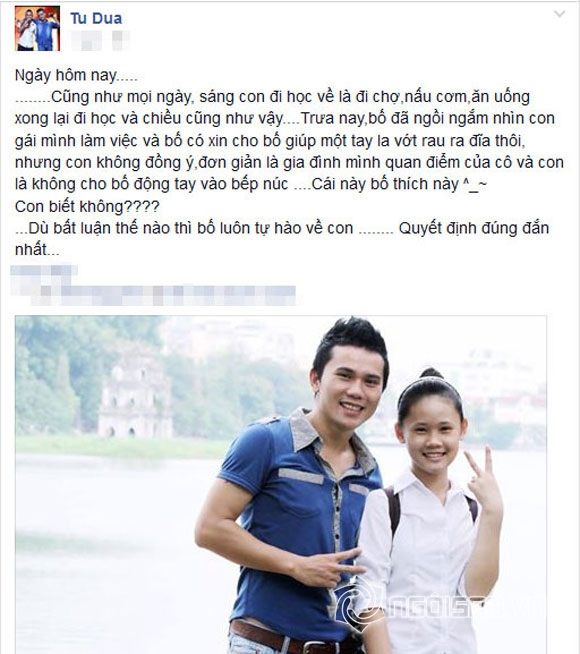Click the blurred privacy icon beside the timestamp
Viewport: 580px width, 654px height.
(121, 41)
